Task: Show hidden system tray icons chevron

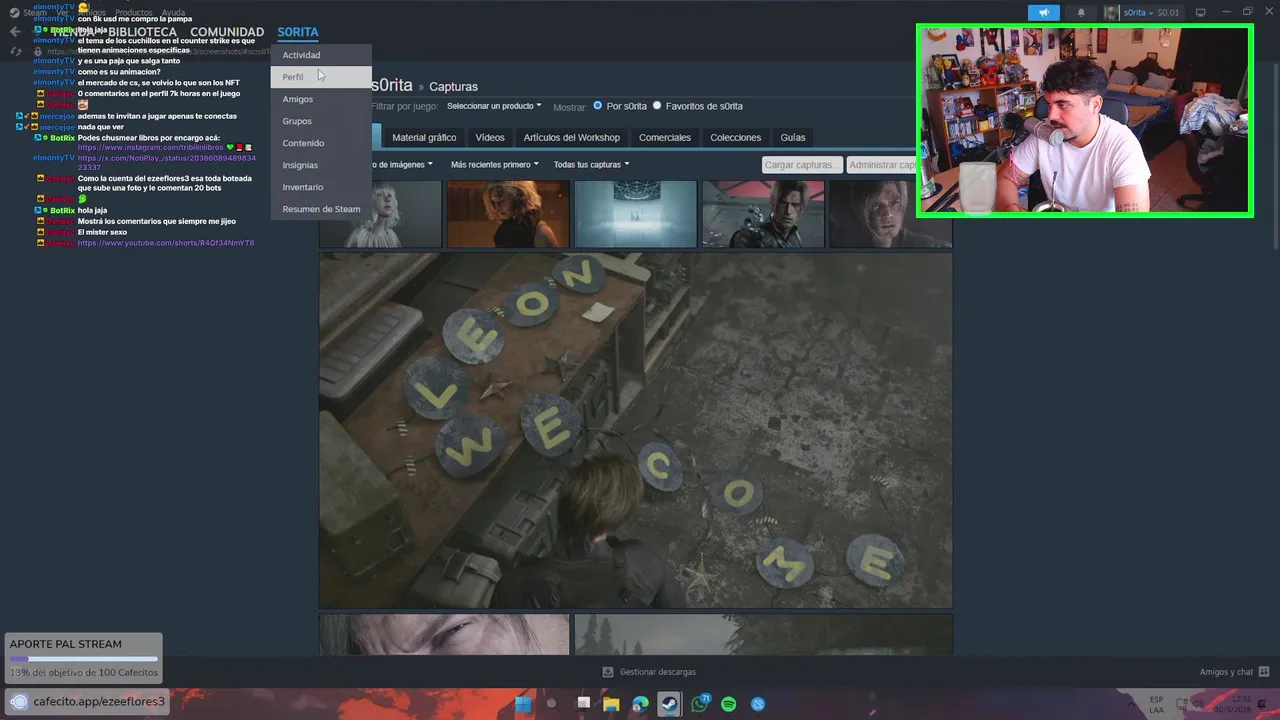Action: pyautogui.click(x=1132, y=704)
